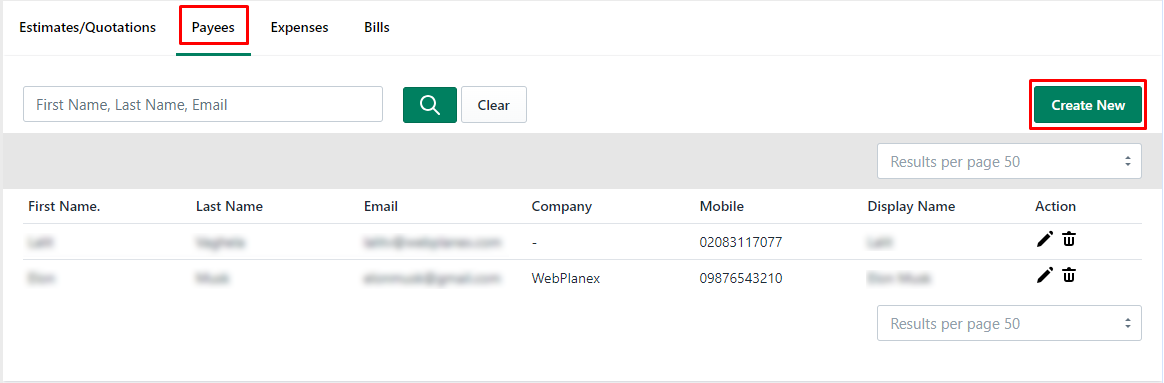Image resolution: width=1164 pixels, height=383 pixels.
Task: Select the Payees tab
Action: (213, 28)
